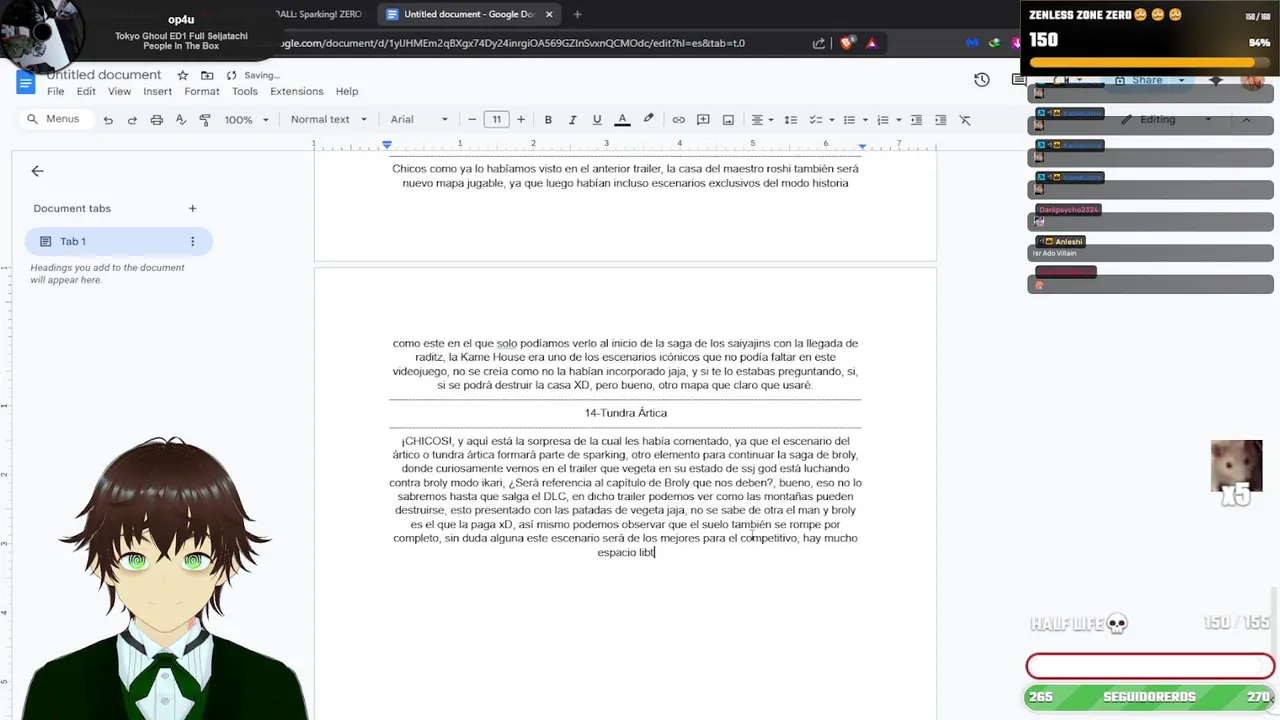The image size is (1280, 720).
Task: Open the Editing mode dropdown
Action: [1165, 119]
